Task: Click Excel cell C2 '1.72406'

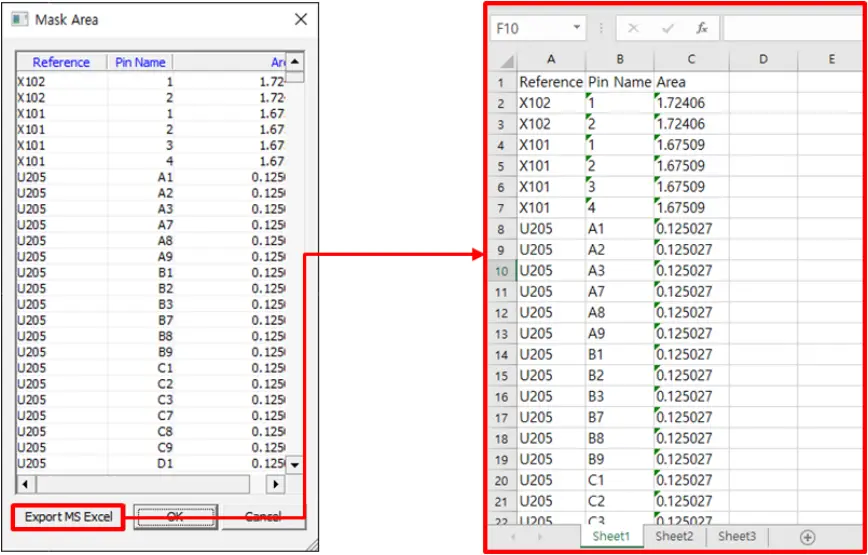Action: point(691,103)
